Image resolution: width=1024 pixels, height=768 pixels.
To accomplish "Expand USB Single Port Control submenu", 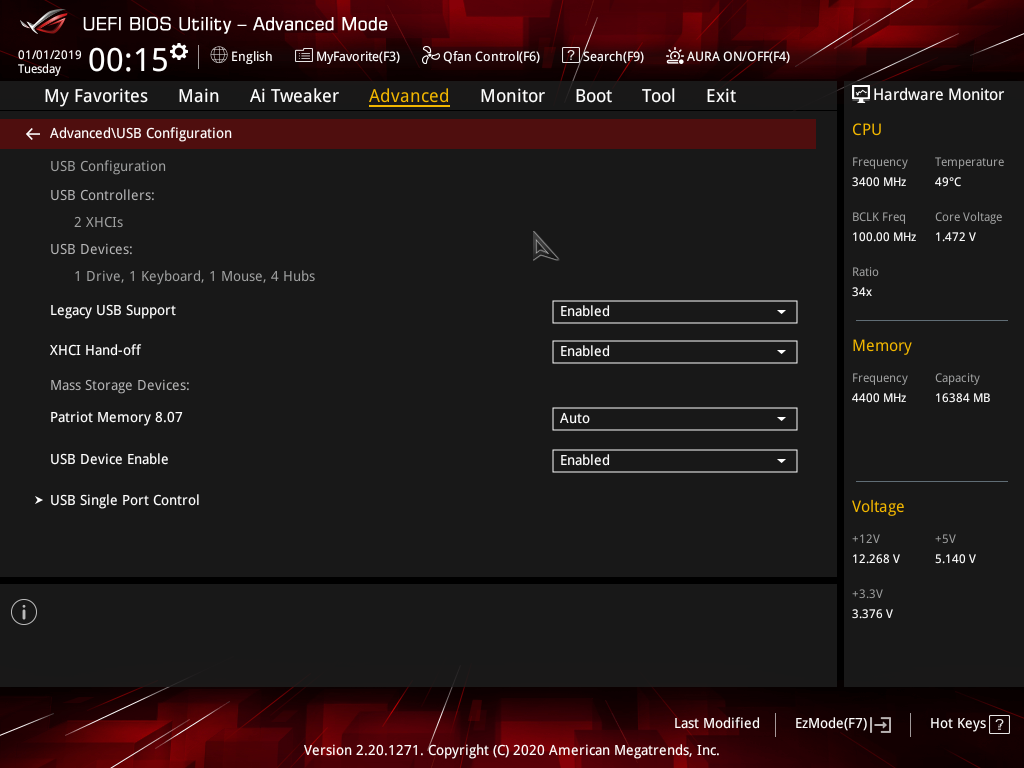I will 125,500.
